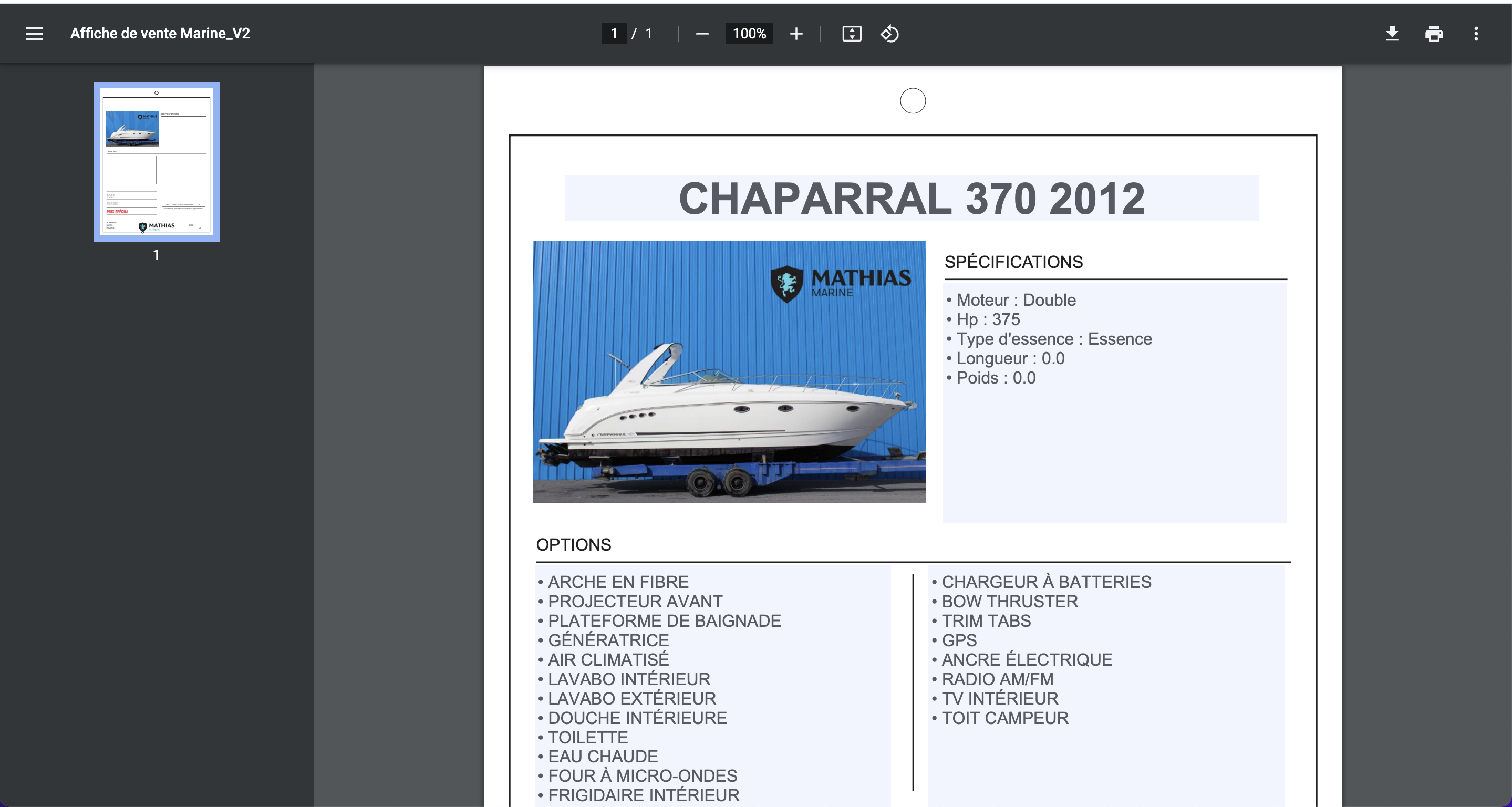Click the BOW THRUSTER option
Screen dimensions: 1512x807
click(1005, 601)
